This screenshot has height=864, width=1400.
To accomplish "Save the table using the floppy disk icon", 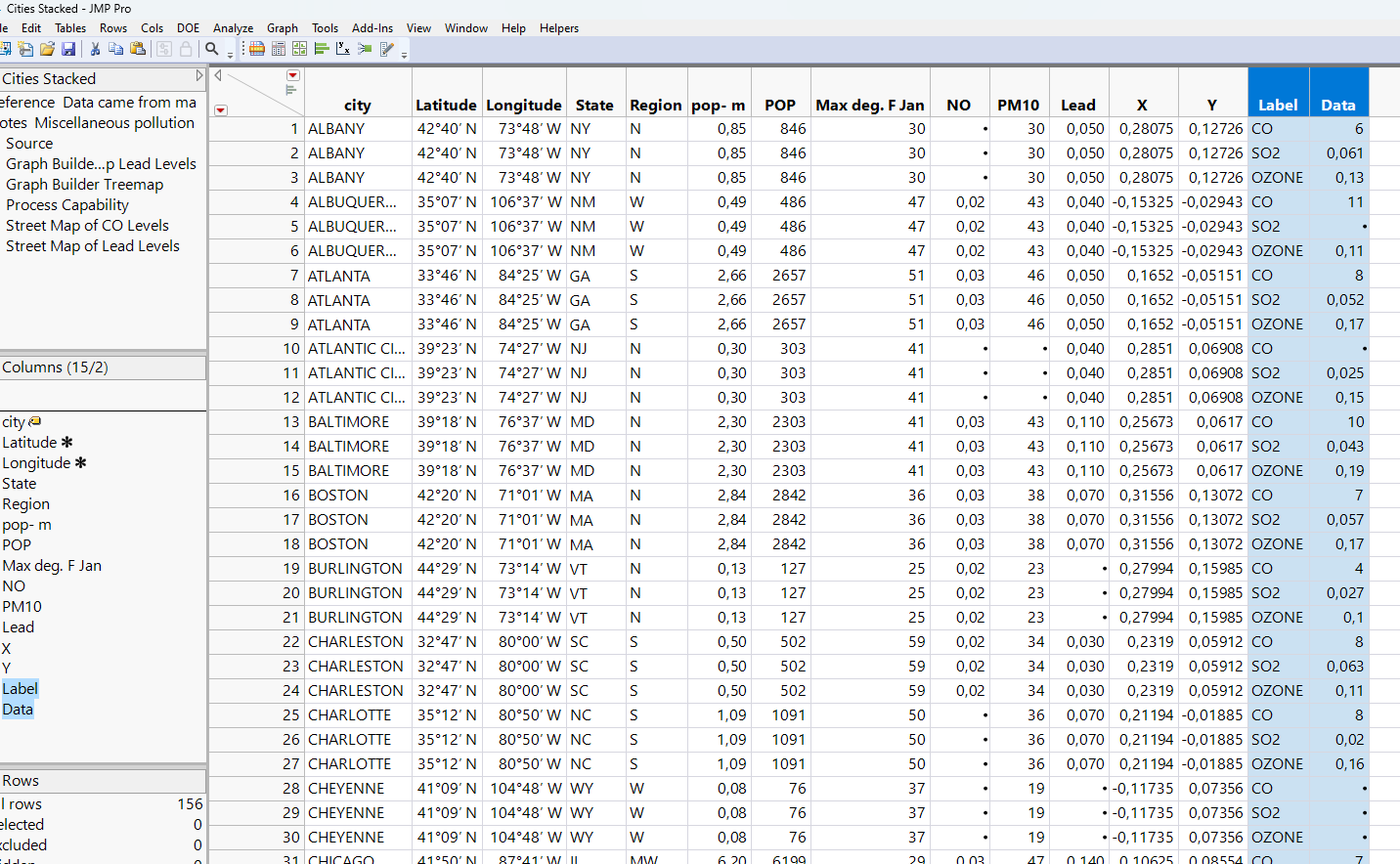I will coord(67,49).
